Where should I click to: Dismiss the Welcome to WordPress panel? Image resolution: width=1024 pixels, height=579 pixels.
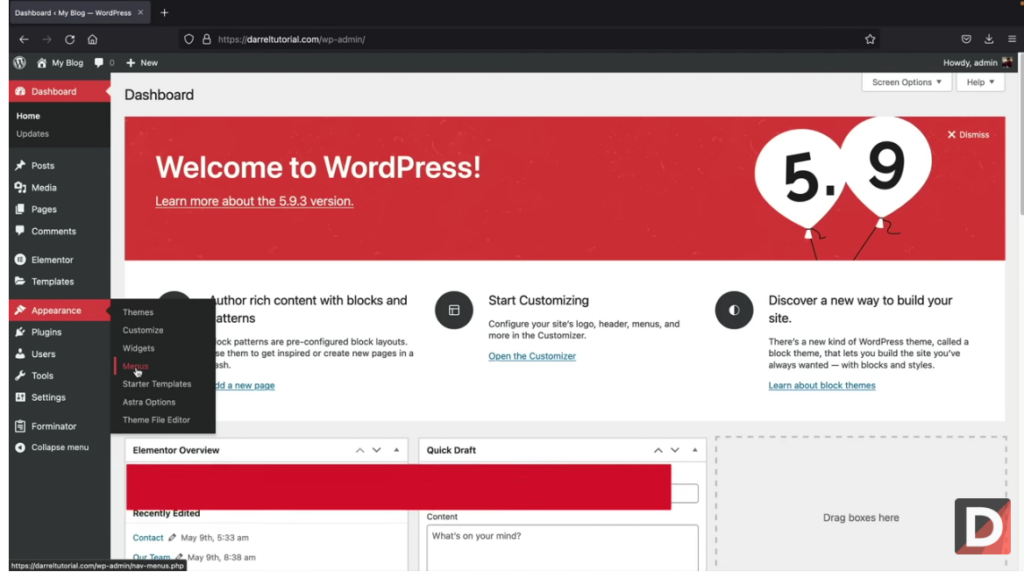pyautogui.click(x=968, y=134)
